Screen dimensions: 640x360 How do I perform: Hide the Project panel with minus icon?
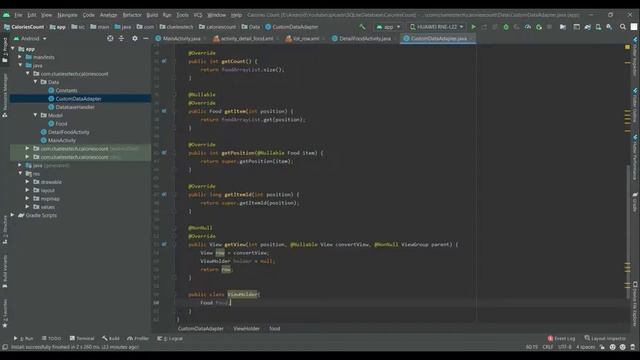(x=145, y=38)
